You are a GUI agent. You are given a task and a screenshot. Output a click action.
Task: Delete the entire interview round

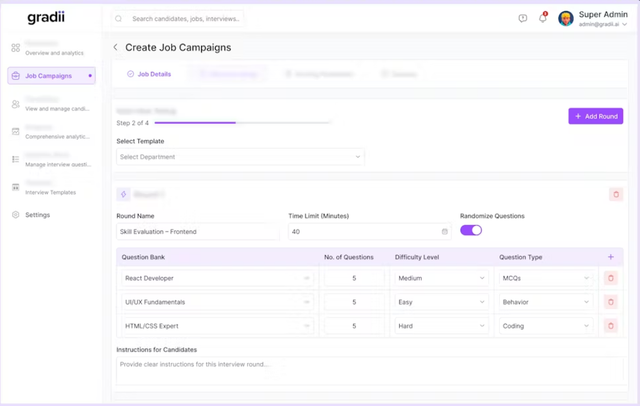[x=615, y=194]
